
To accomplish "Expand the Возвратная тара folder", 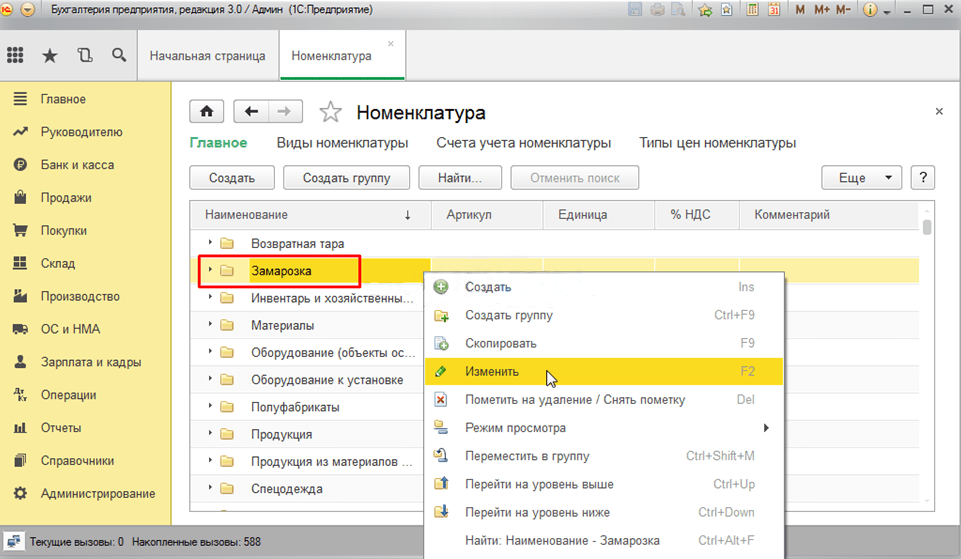I will 210,243.
